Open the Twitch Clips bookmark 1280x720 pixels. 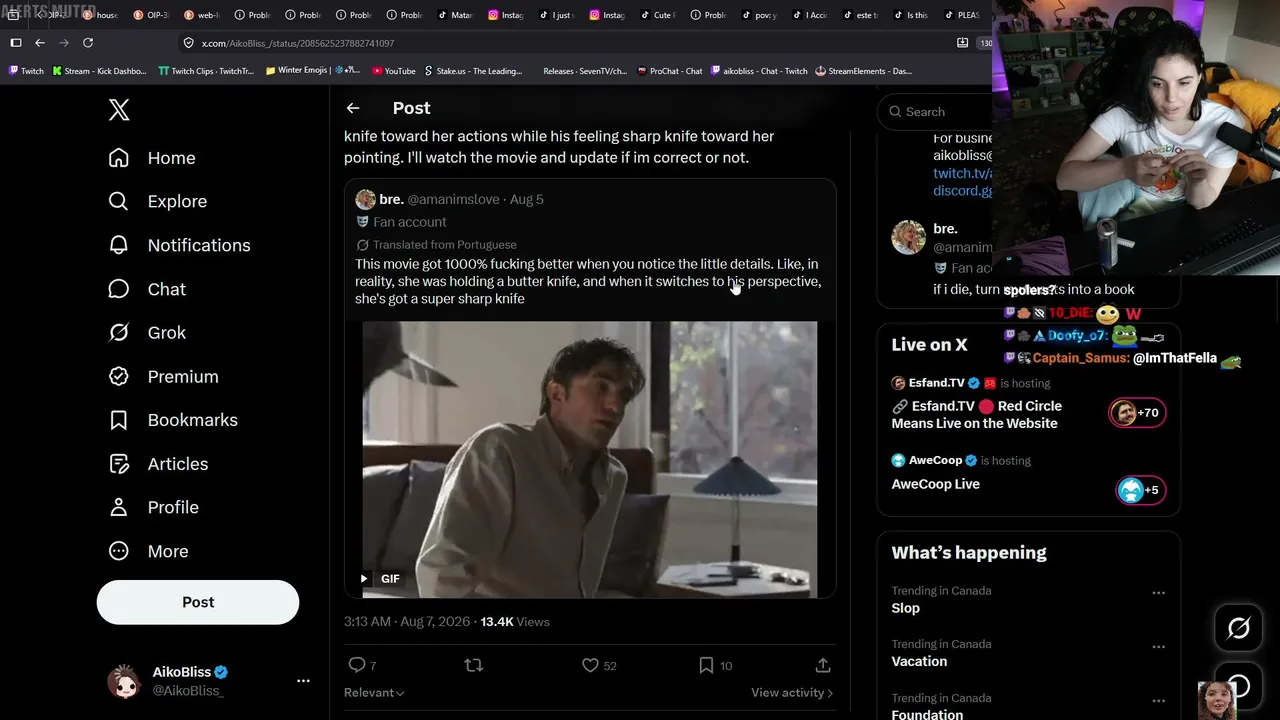click(206, 71)
